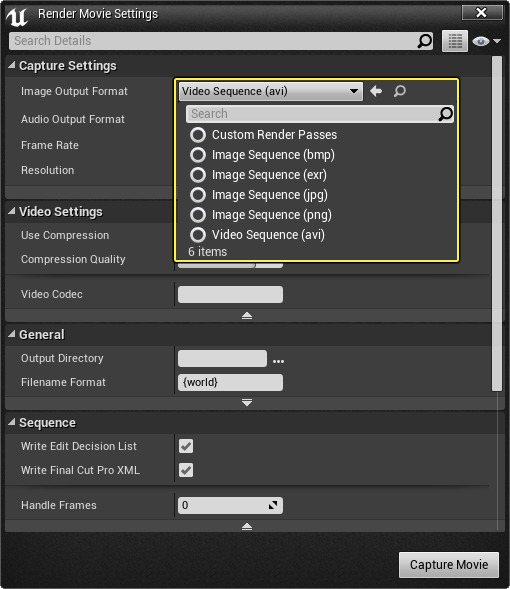
Task: Select Image Sequence (png) option
Action: (261, 215)
